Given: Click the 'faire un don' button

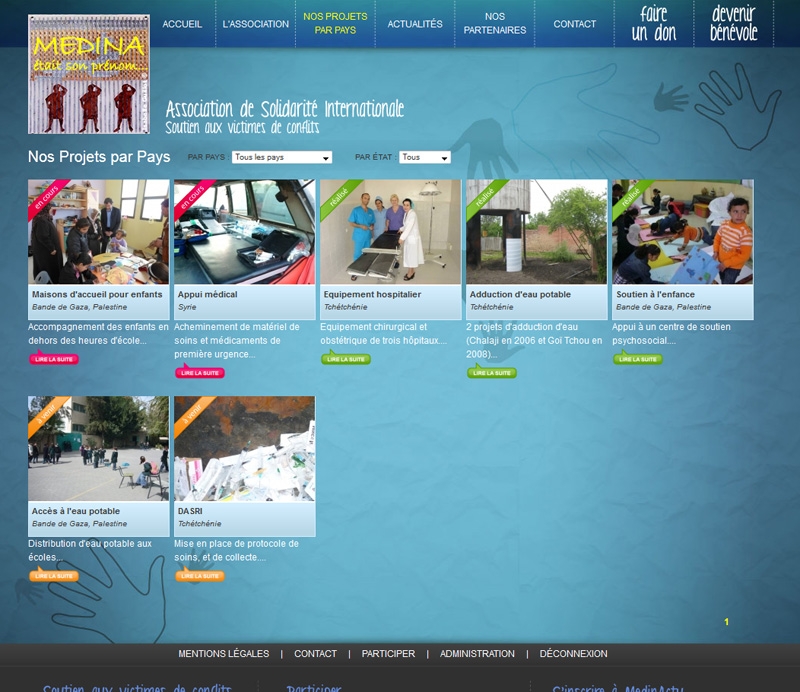Looking at the screenshot, I should [x=654, y=24].
